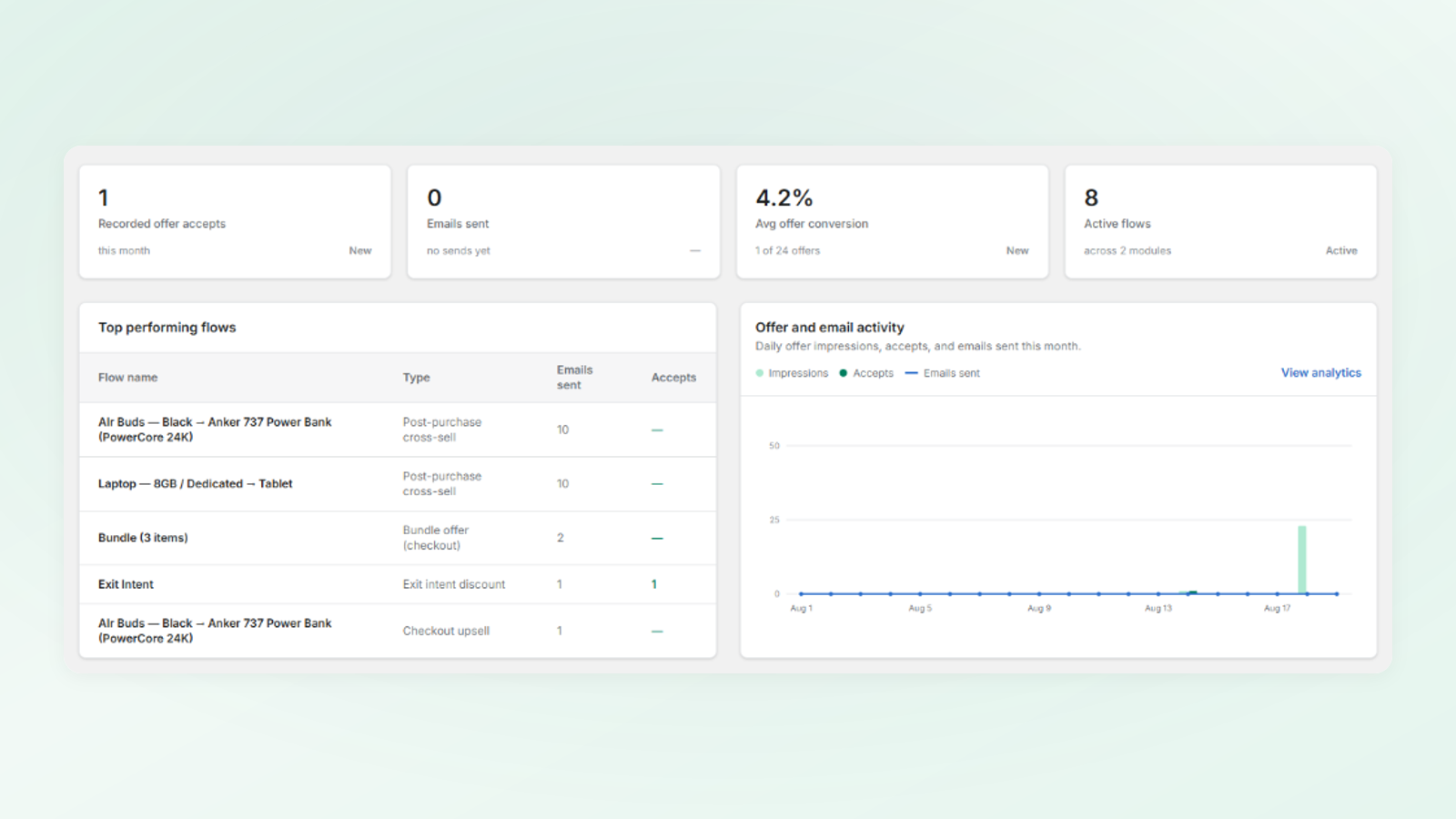Click the Active status label
The width and height of the screenshot is (1456, 819).
[x=1341, y=250]
